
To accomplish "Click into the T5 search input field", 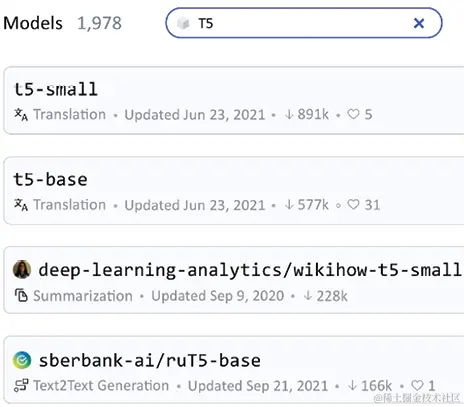I will (304, 23).
